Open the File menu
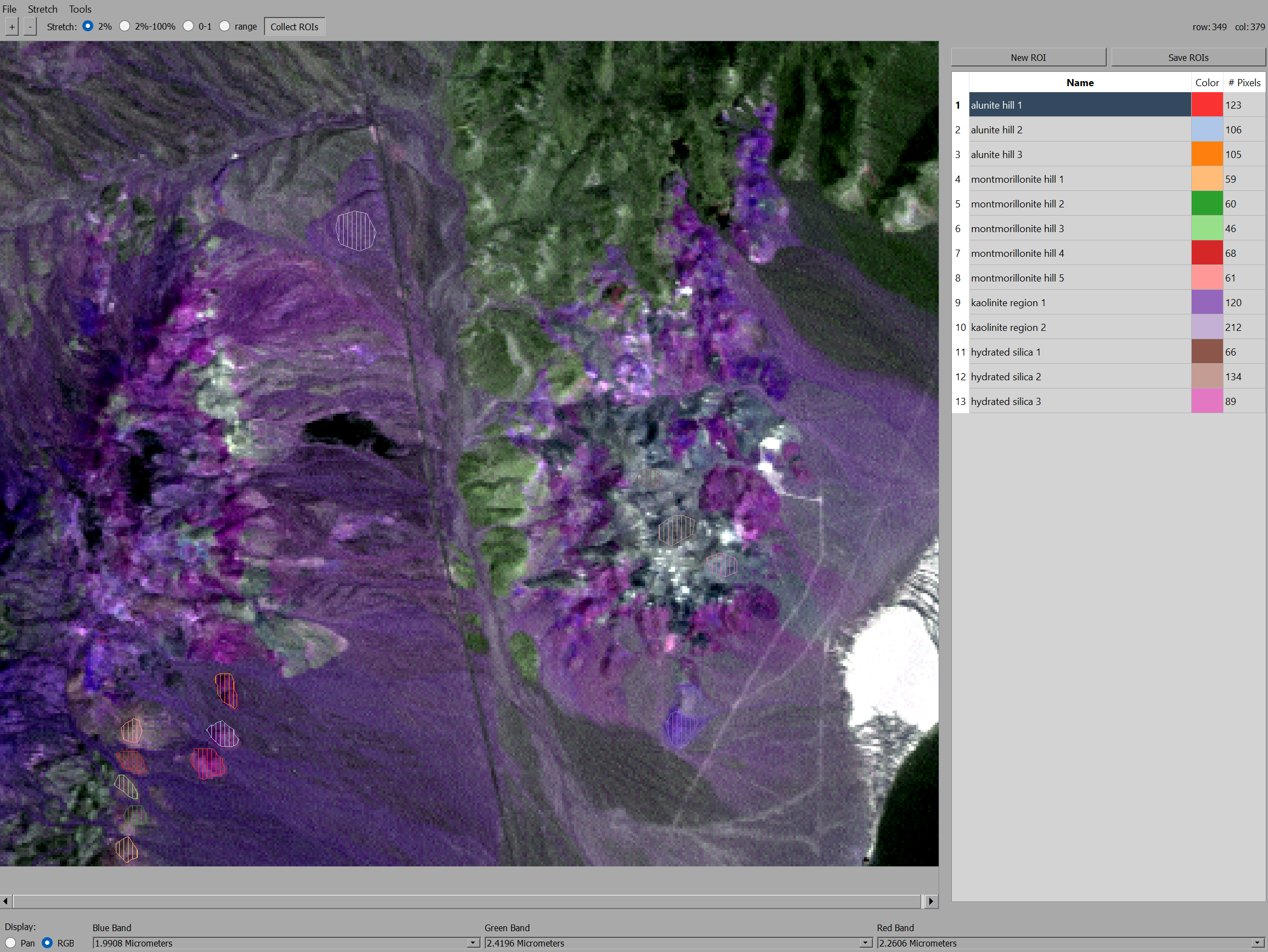Image resolution: width=1268 pixels, height=952 pixels. pyautogui.click(x=9, y=9)
